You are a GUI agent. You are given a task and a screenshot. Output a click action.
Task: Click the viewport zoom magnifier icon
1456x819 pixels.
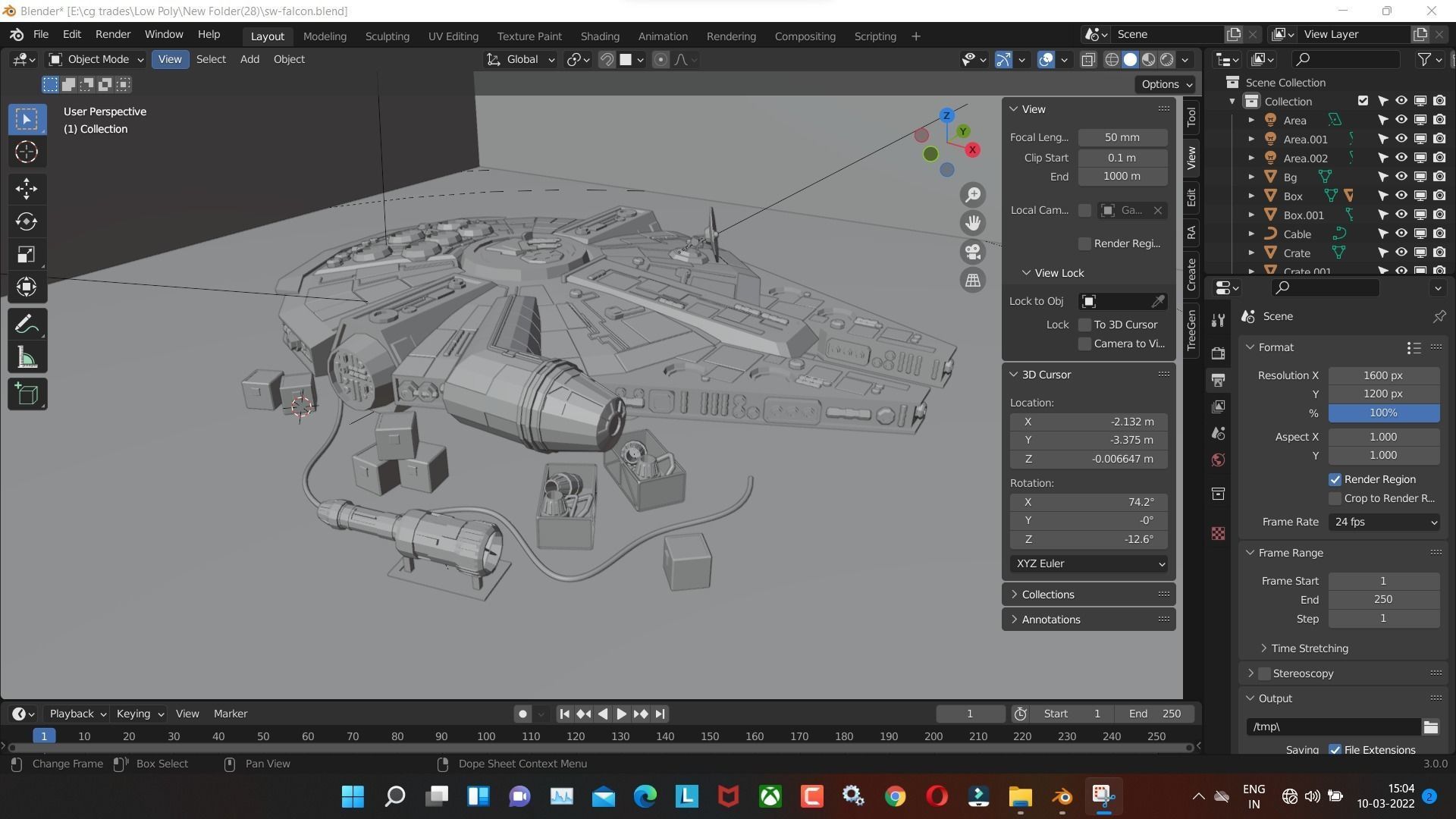coord(973,195)
